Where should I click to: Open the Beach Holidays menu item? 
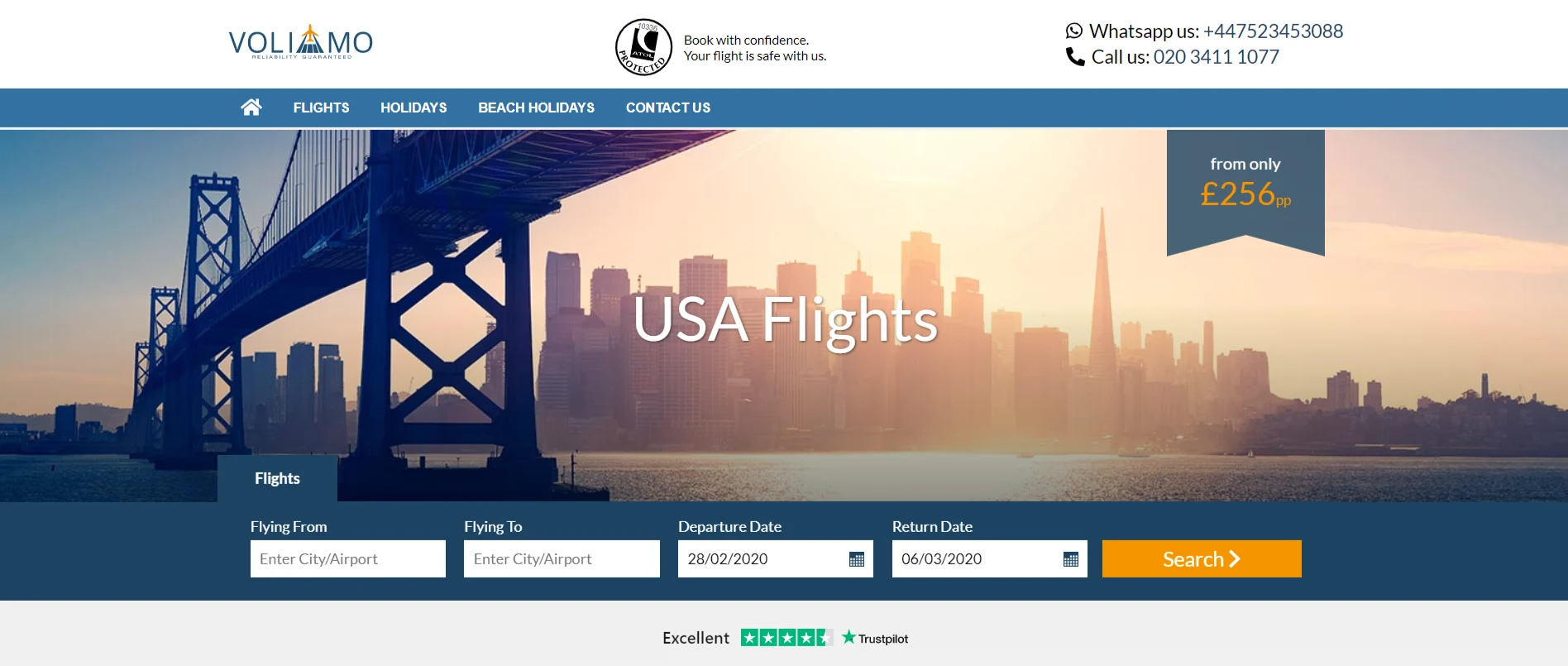tap(536, 108)
